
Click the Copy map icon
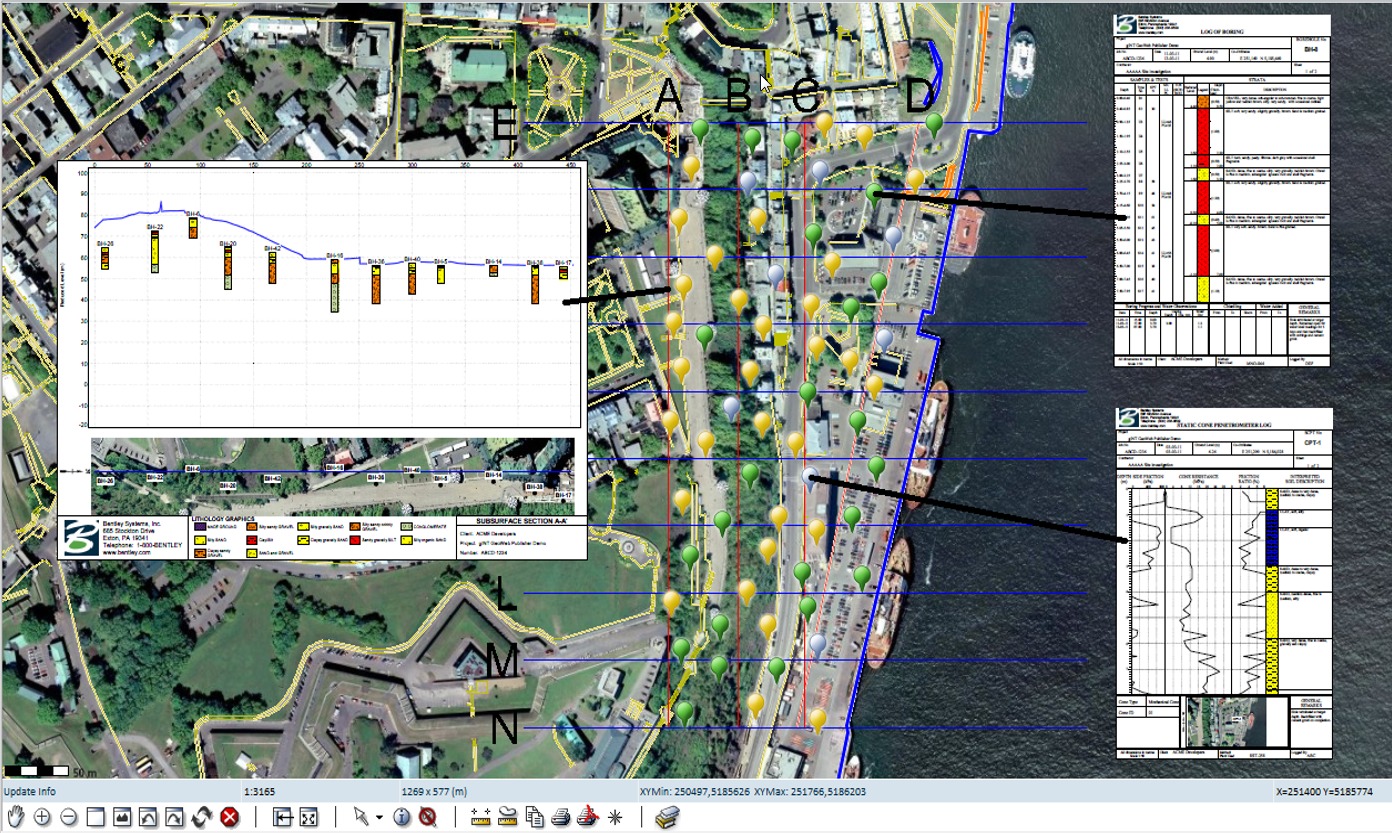[x=535, y=817]
